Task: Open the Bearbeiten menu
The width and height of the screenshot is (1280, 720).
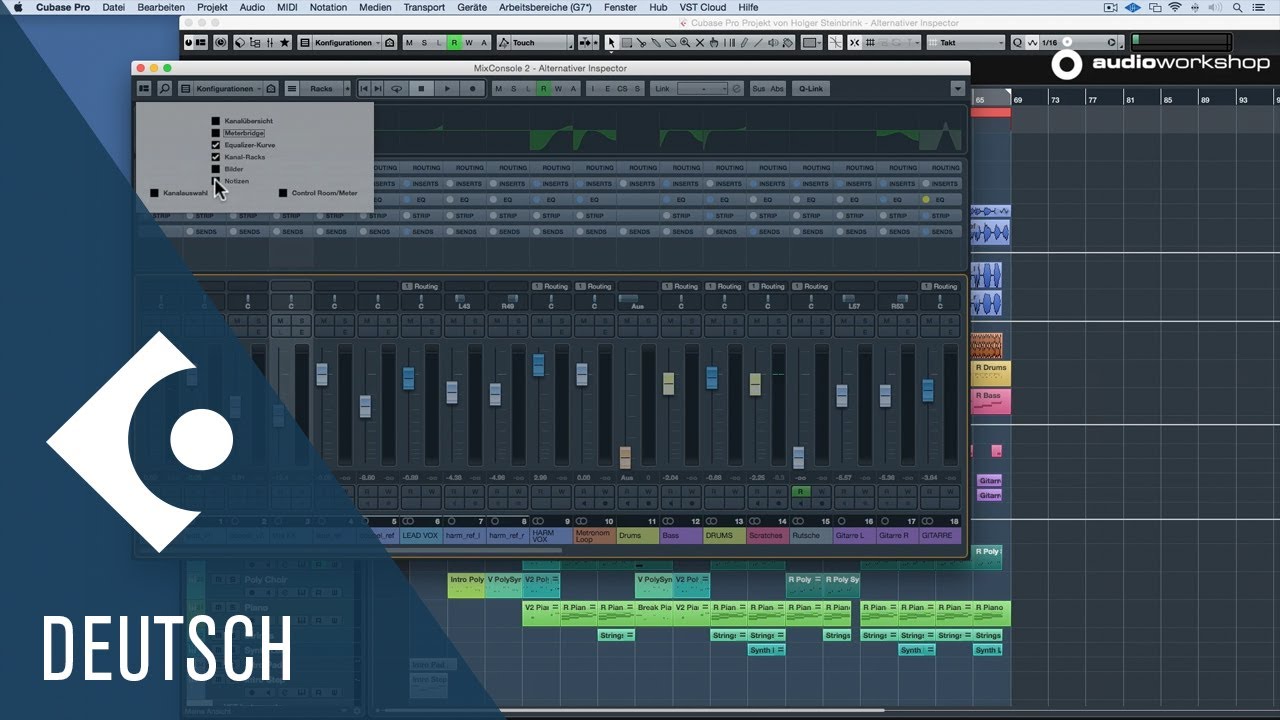Action: click(161, 7)
